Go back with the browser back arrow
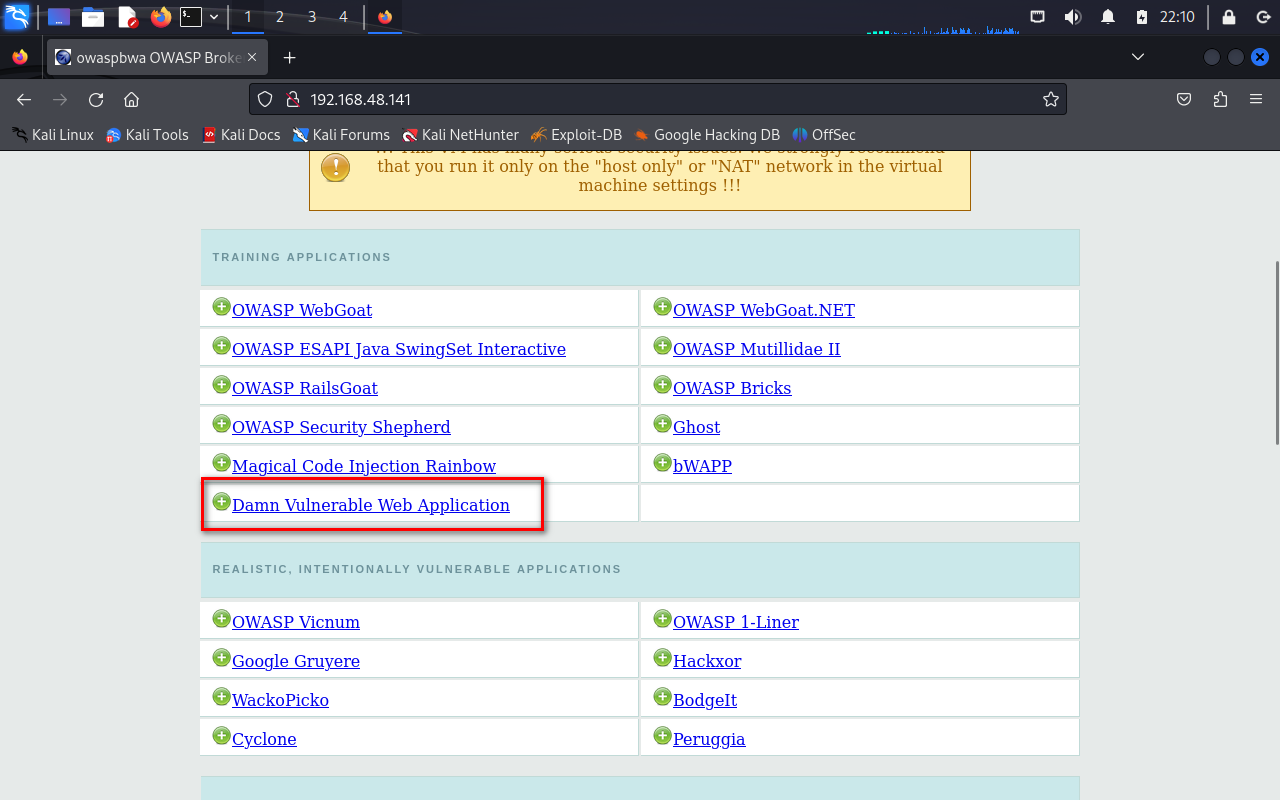 24,99
